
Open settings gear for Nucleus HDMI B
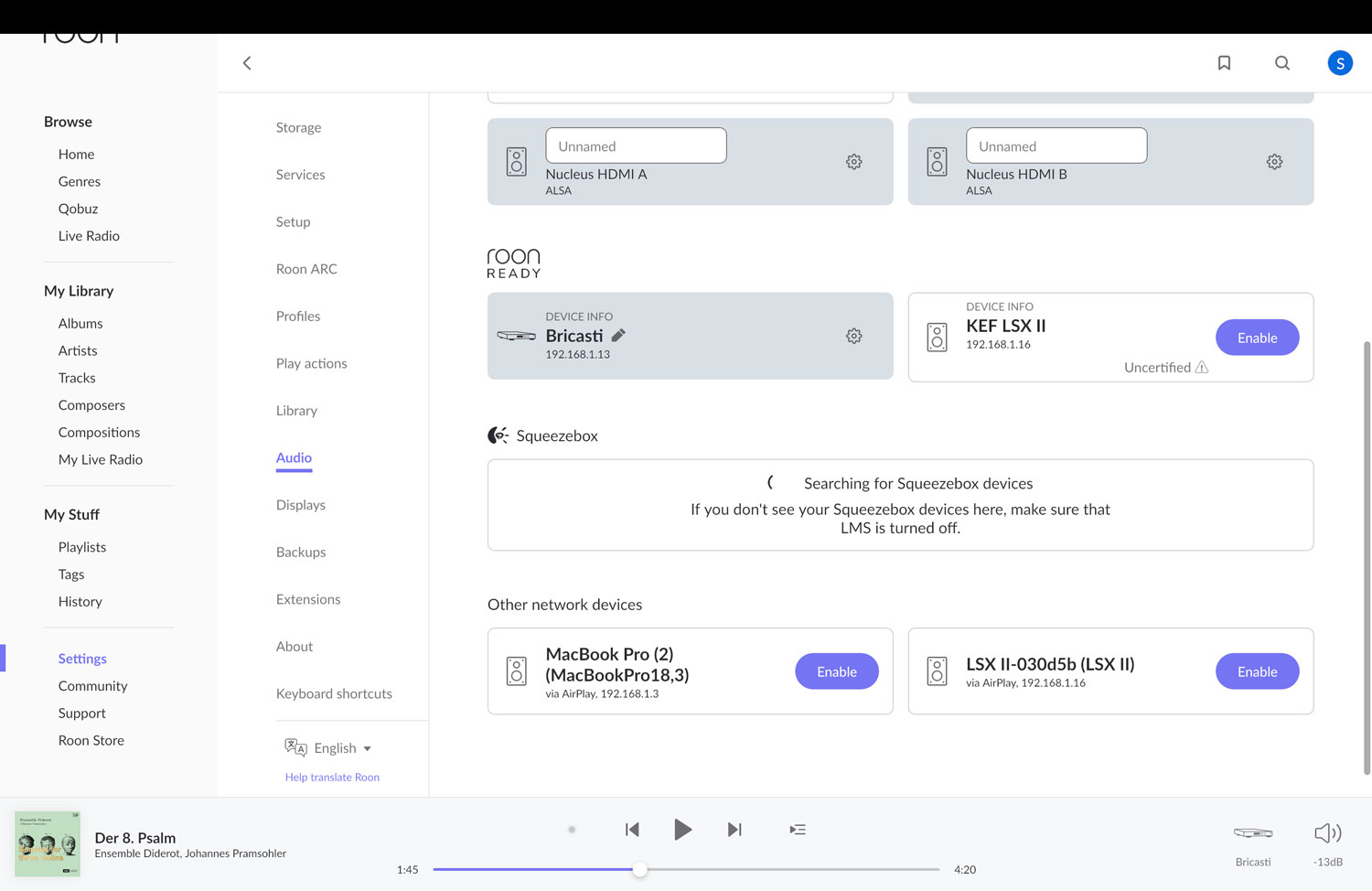point(1274,162)
